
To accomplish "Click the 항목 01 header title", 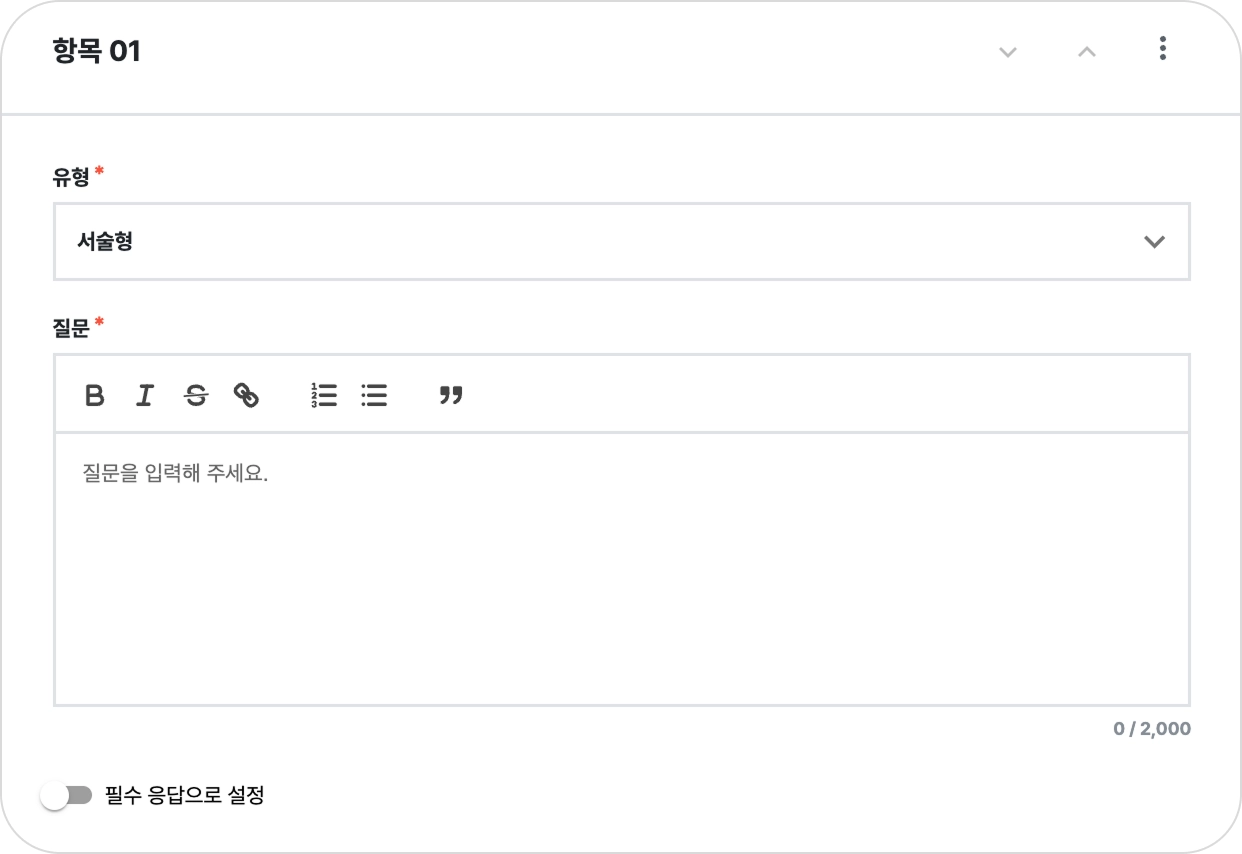I will (97, 52).
